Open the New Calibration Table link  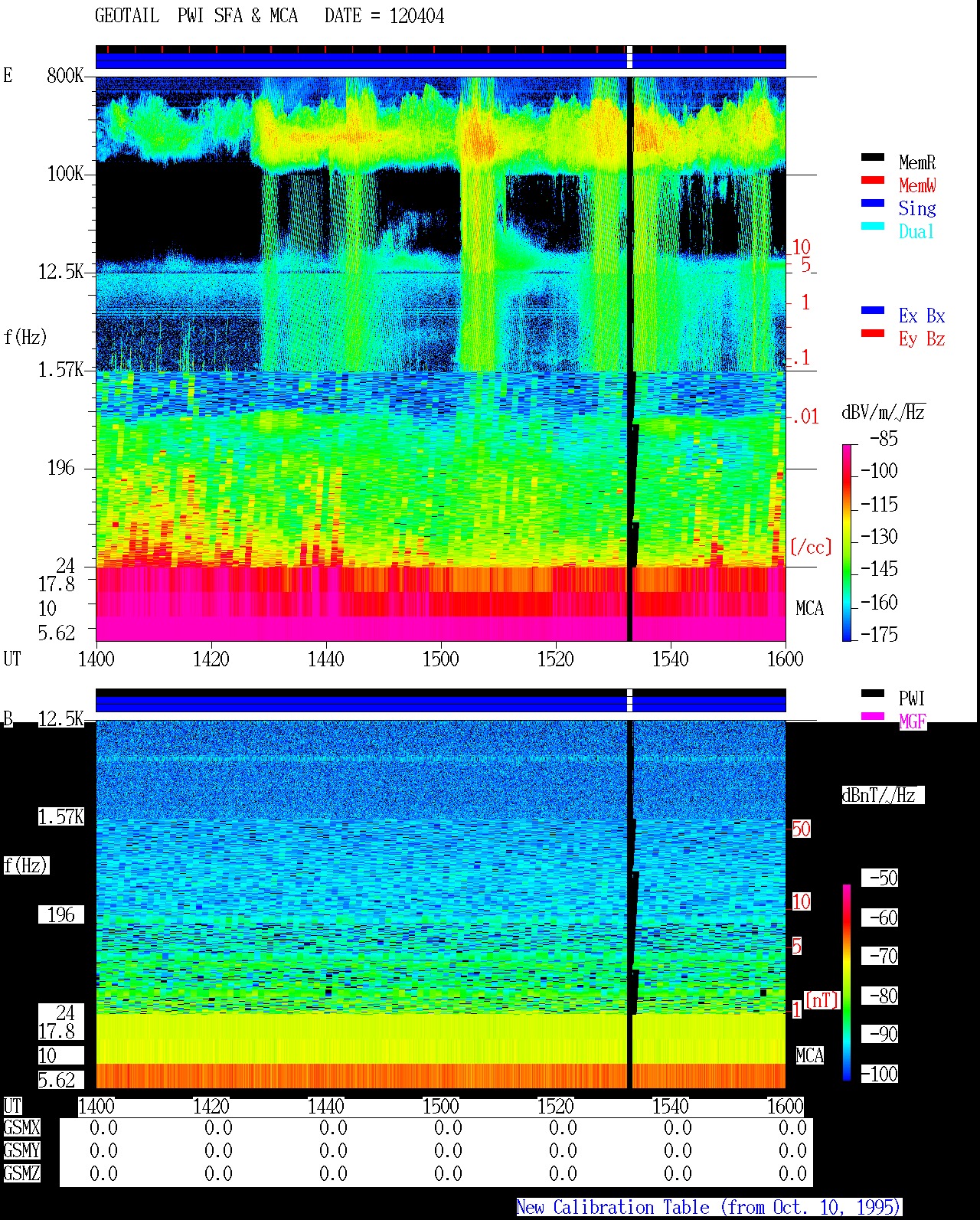pyautogui.click(x=709, y=1207)
